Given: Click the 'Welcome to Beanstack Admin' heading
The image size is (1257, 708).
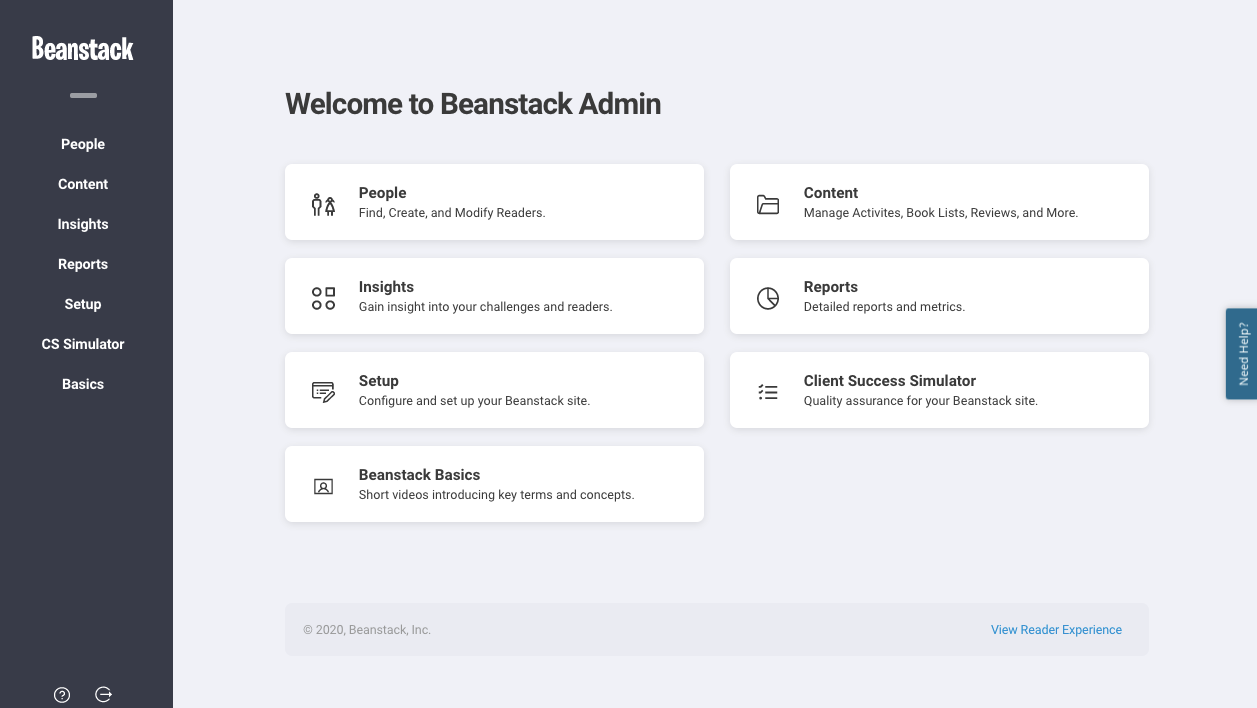Looking at the screenshot, I should coord(473,104).
